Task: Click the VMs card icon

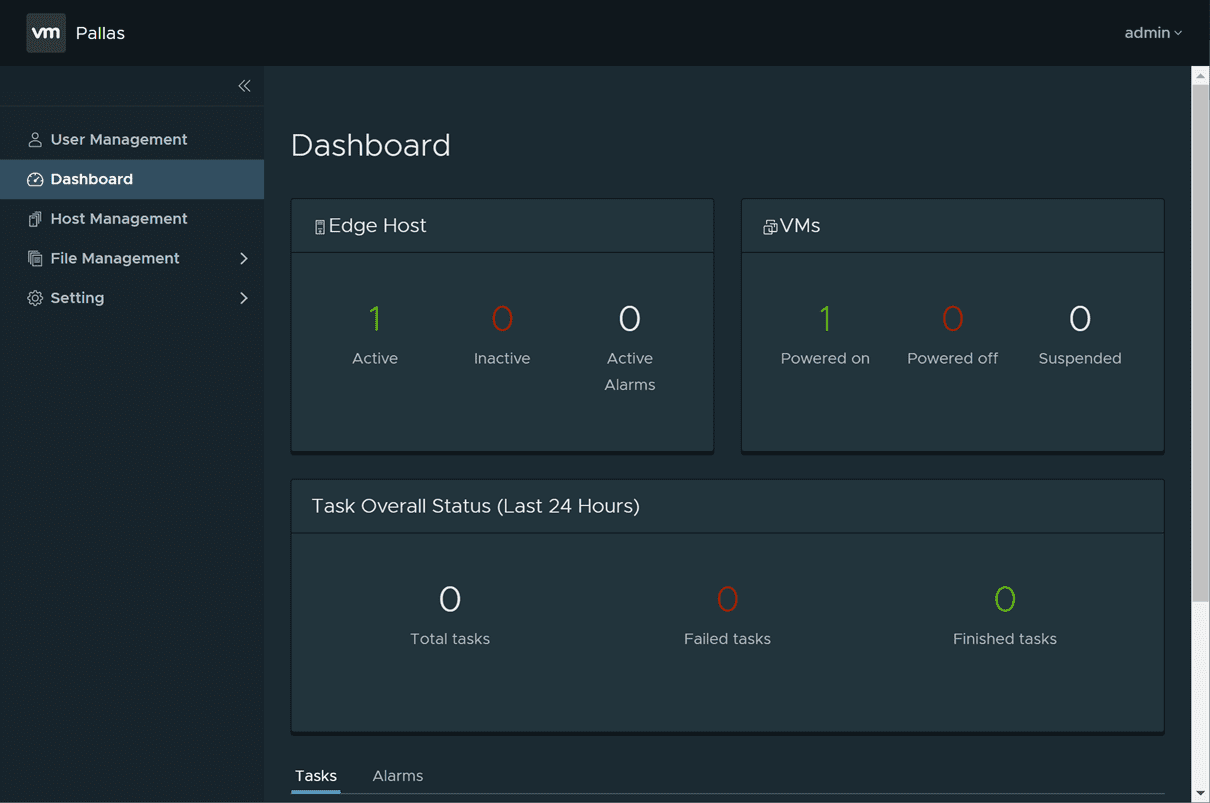Action: 770,227
